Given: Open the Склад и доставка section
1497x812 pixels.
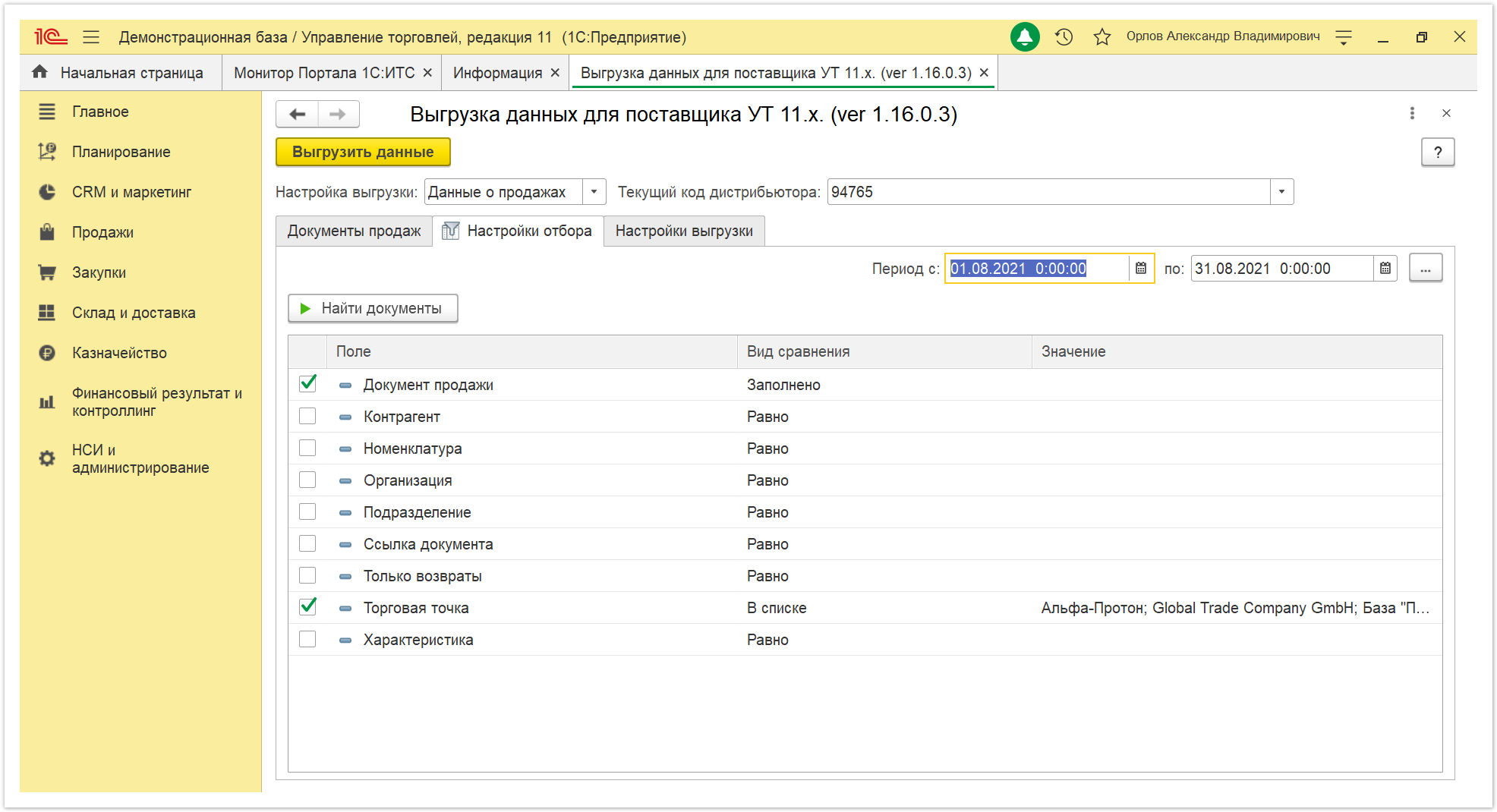Looking at the screenshot, I should 134,313.
